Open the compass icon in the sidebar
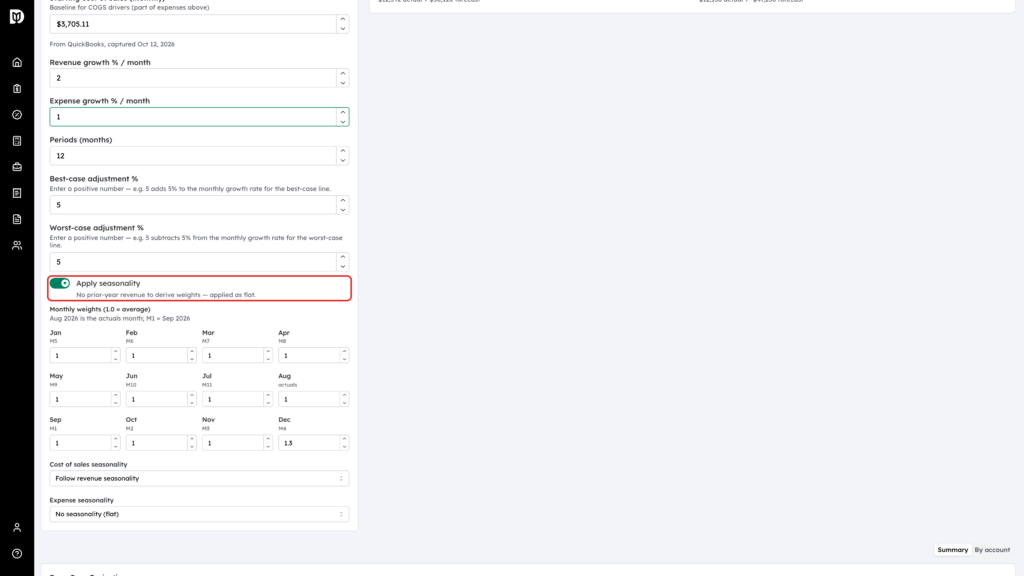1024x576 pixels. coord(17,115)
